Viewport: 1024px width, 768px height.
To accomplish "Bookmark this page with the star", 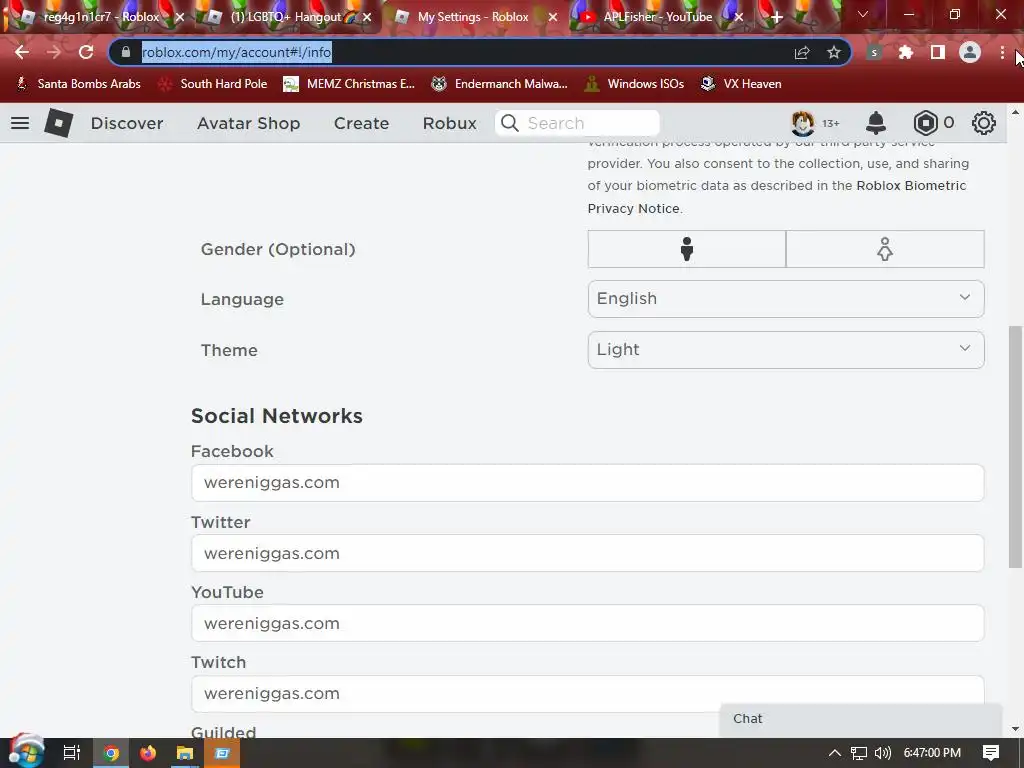I will (x=834, y=52).
